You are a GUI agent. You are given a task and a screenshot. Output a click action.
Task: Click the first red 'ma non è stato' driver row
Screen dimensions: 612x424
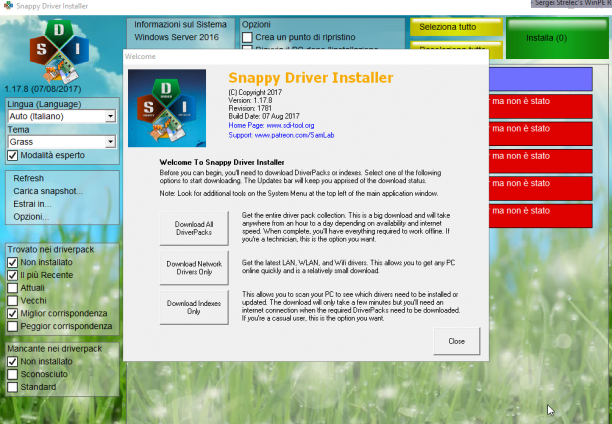541,106
